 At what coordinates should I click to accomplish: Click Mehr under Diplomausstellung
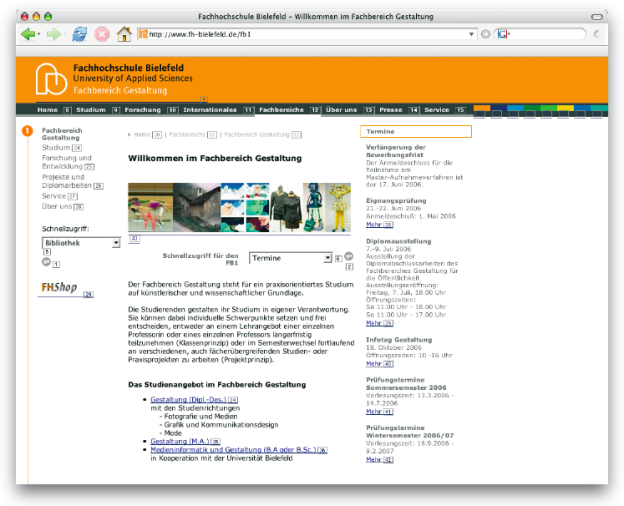coord(374,323)
